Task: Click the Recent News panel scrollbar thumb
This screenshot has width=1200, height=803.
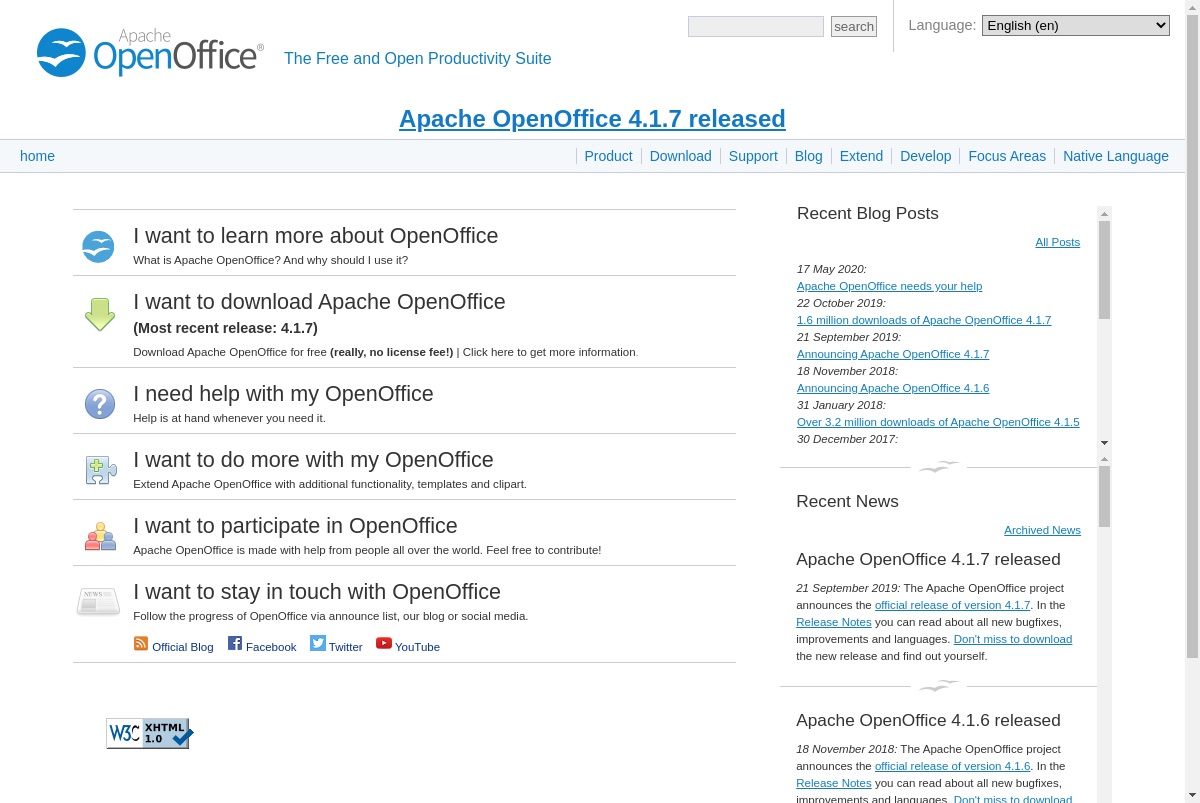Action: pos(1105,496)
